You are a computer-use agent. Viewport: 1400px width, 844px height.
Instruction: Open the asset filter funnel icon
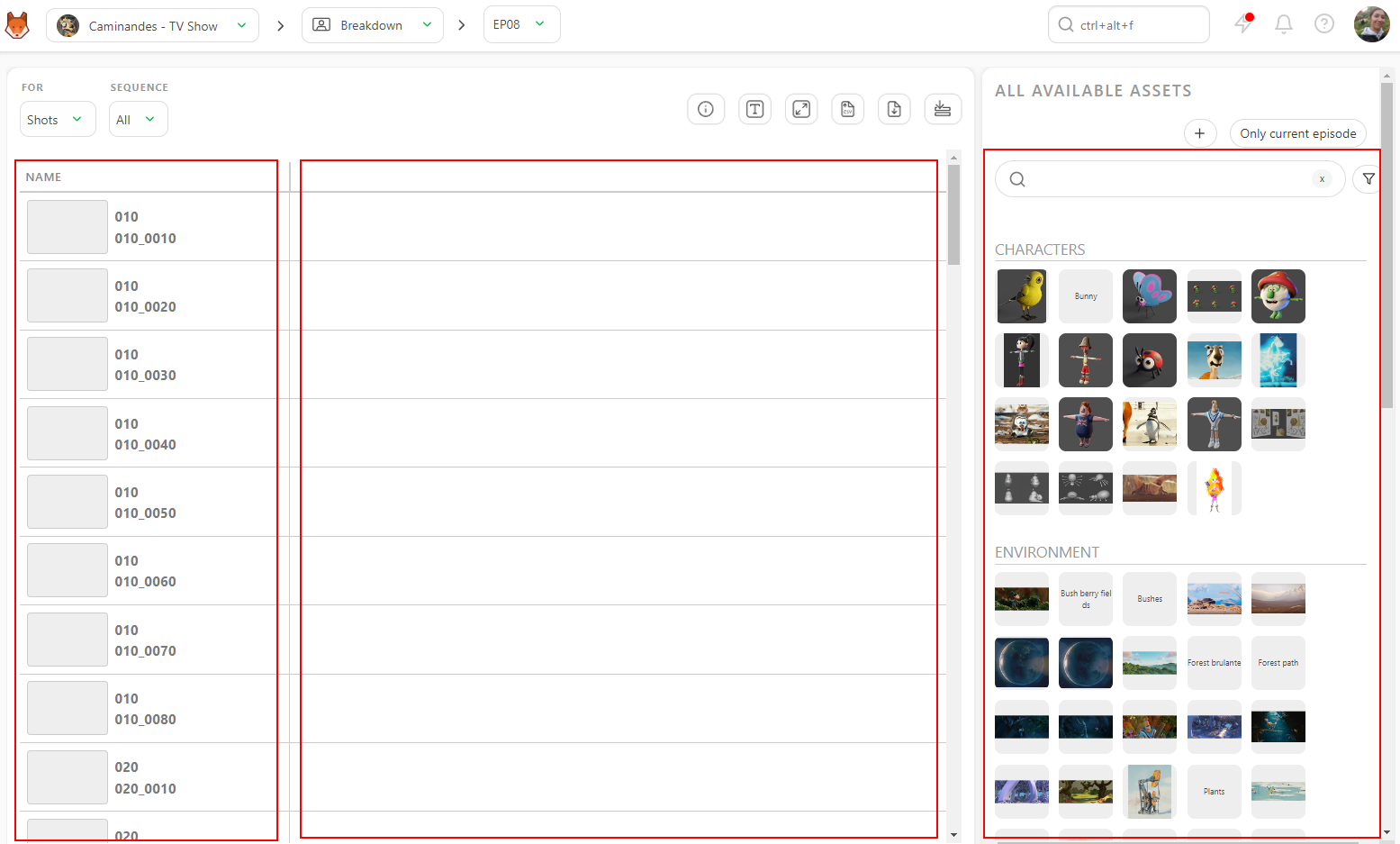click(x=1368, y=179)
